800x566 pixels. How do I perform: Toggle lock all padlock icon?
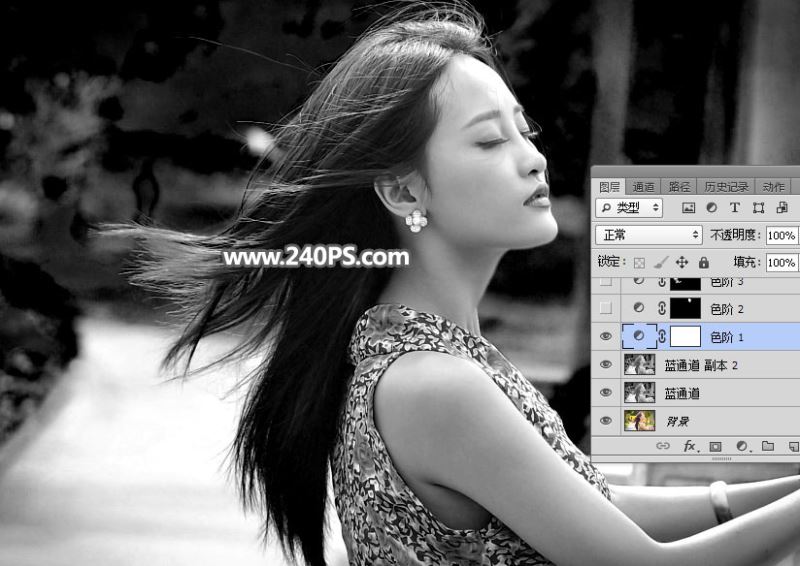pos(704,262)
